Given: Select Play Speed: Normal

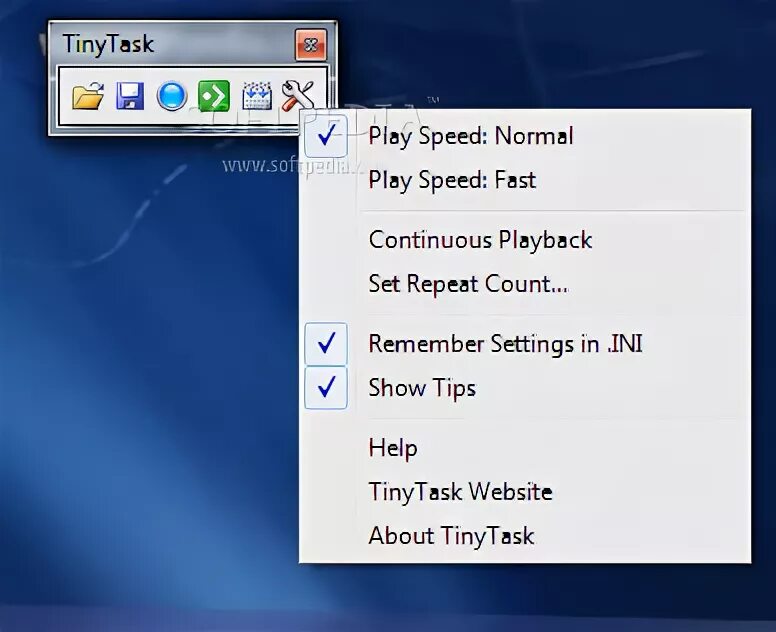Looking at the screenshot, I should 525,136.
